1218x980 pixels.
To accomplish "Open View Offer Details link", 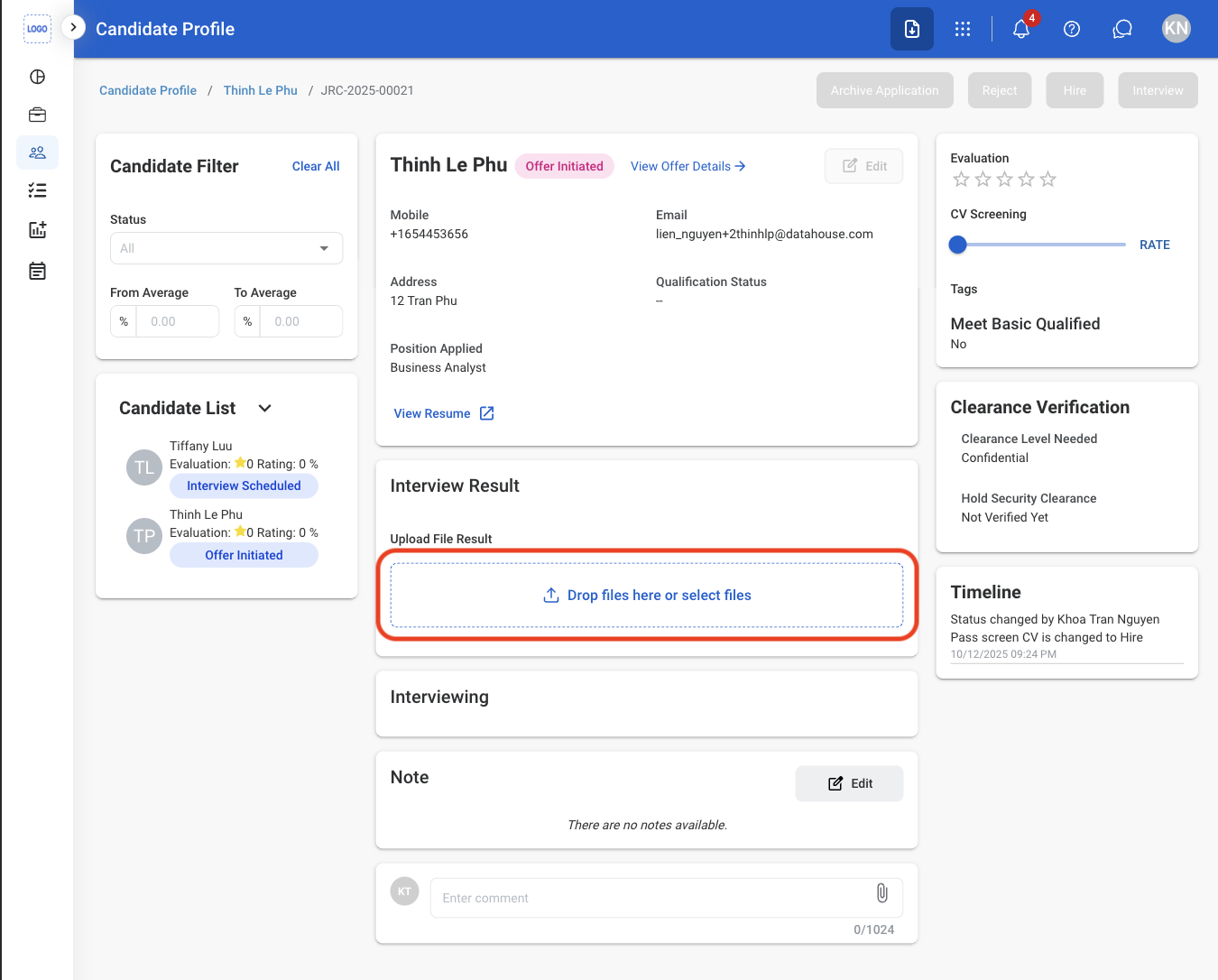I will (688, 166).
